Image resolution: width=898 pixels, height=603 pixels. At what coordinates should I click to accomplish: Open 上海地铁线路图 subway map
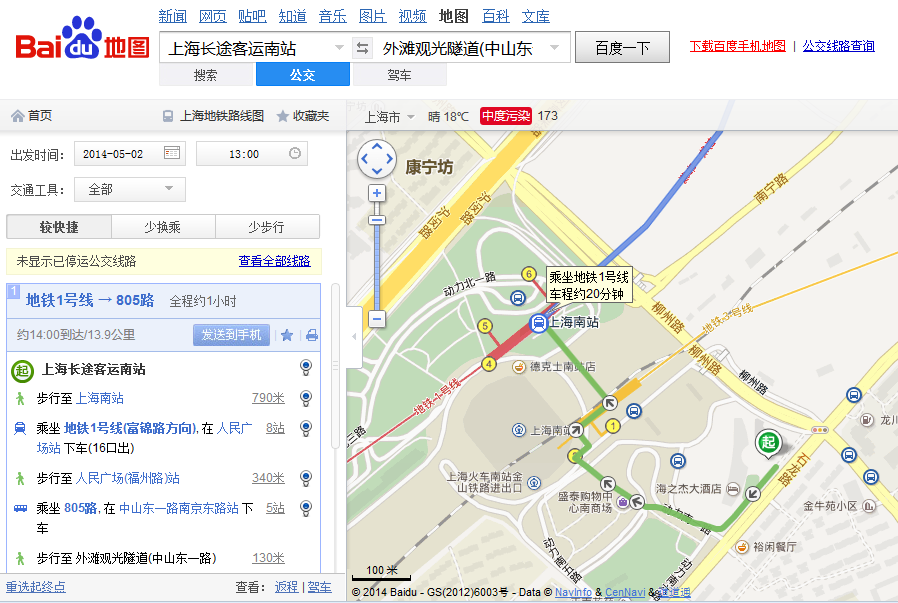tap(213, 116)
